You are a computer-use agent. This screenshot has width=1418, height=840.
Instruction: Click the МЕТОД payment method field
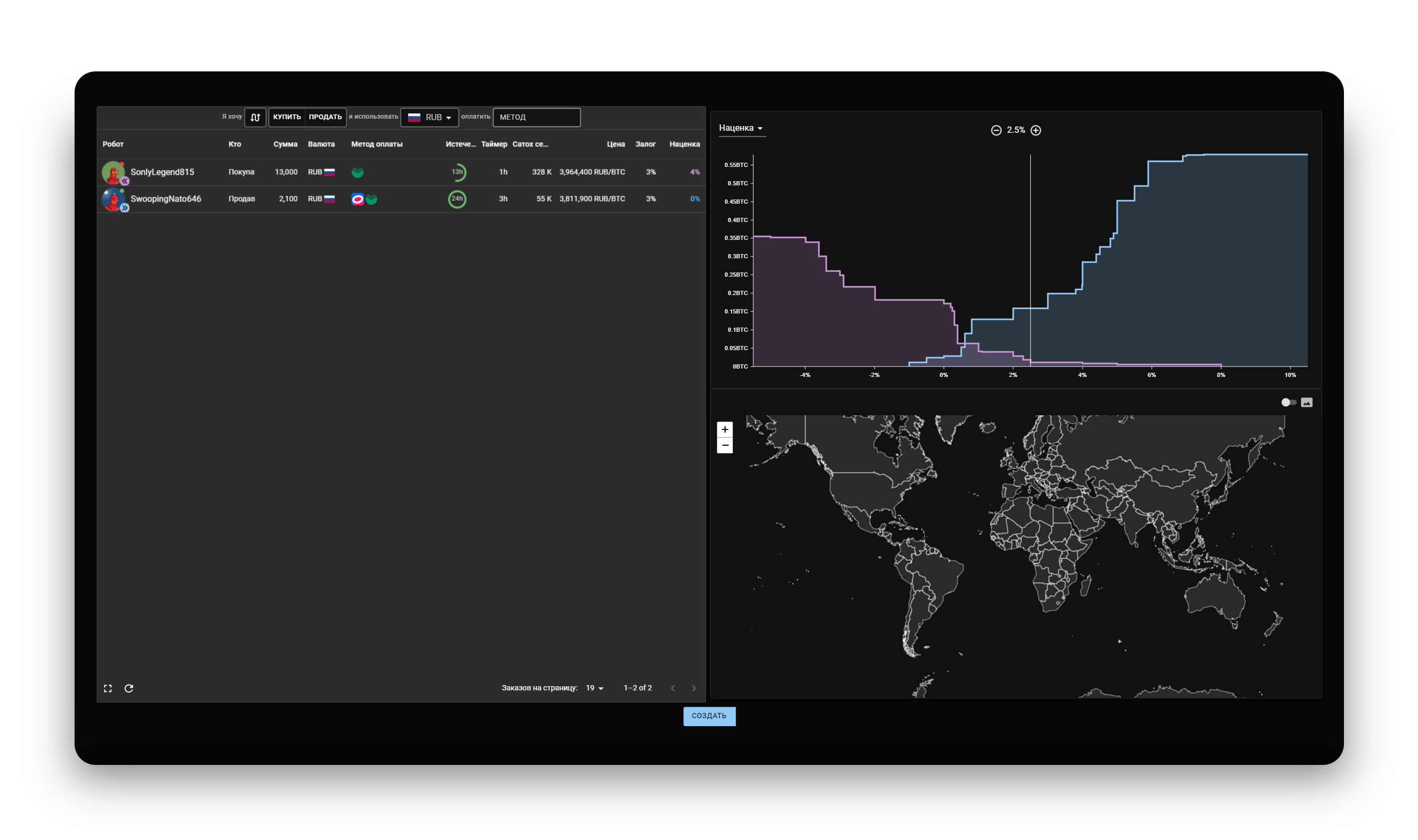pyautogui.click(x=536, y=117)
